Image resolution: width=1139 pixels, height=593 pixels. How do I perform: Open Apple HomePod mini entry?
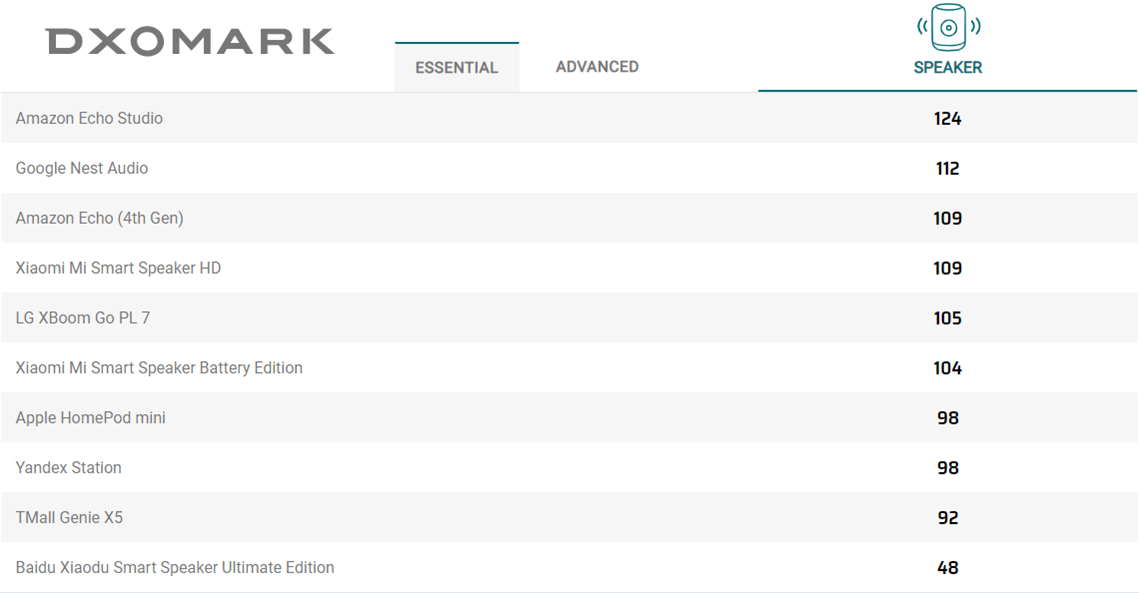[91, 418]
